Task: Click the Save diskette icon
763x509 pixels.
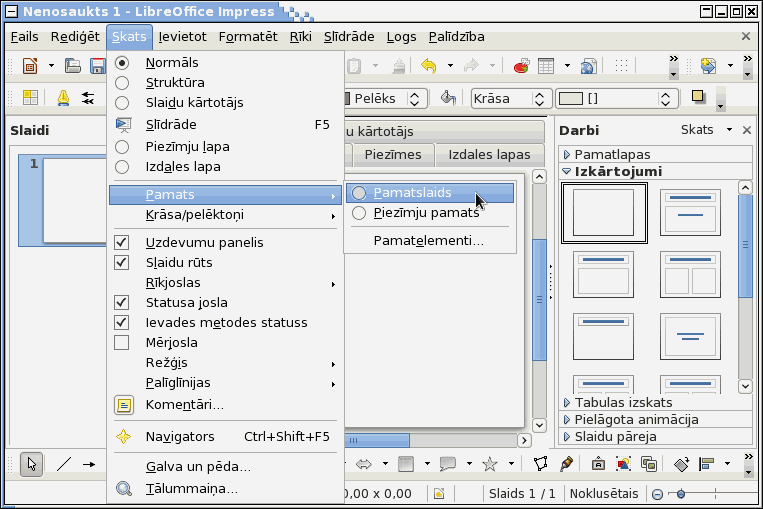Action: pos(98,66)
